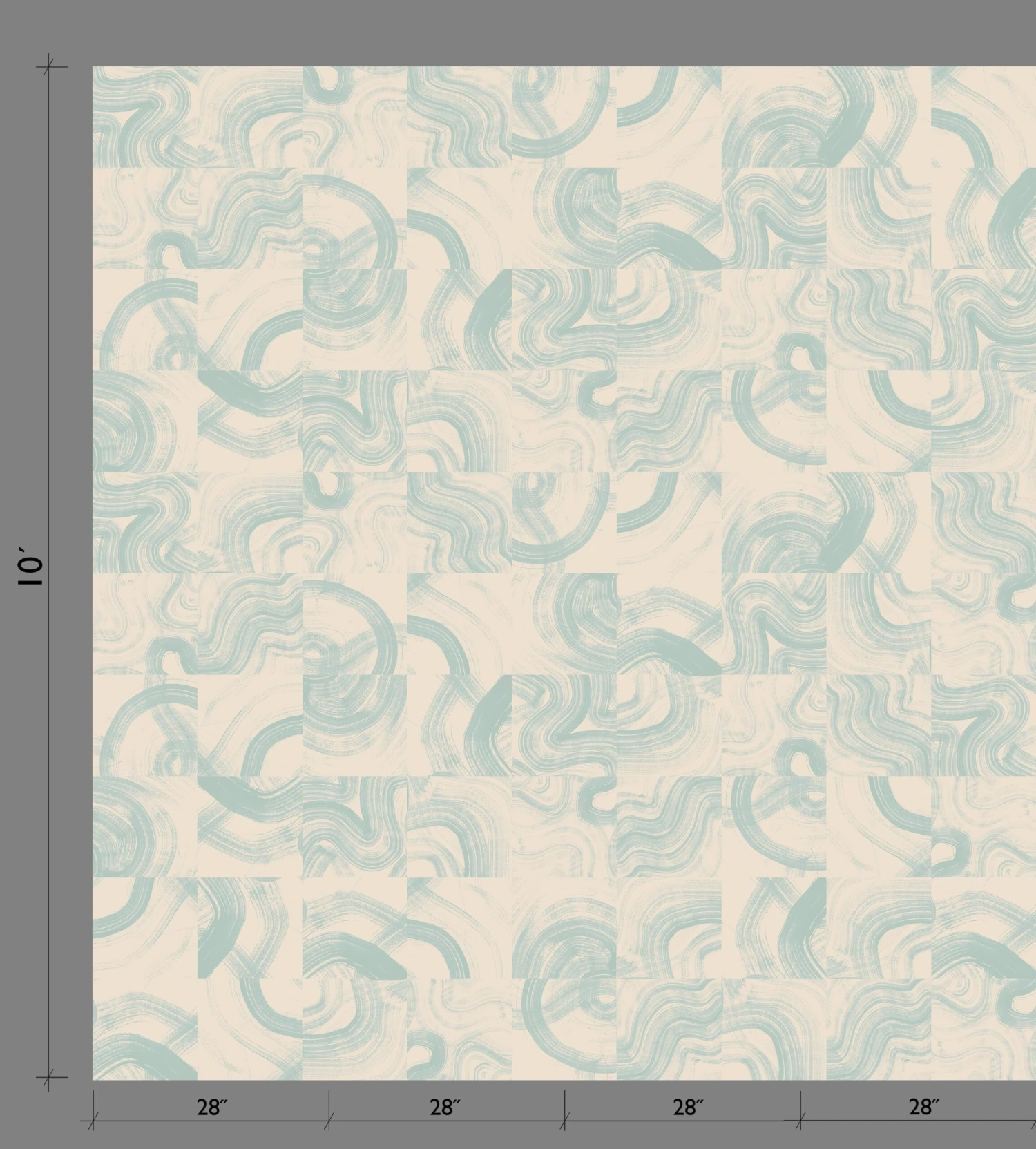Screen dimensions: 1036x1149
Task: Click tick between second and third 28″ labels
Action: 564,1121
